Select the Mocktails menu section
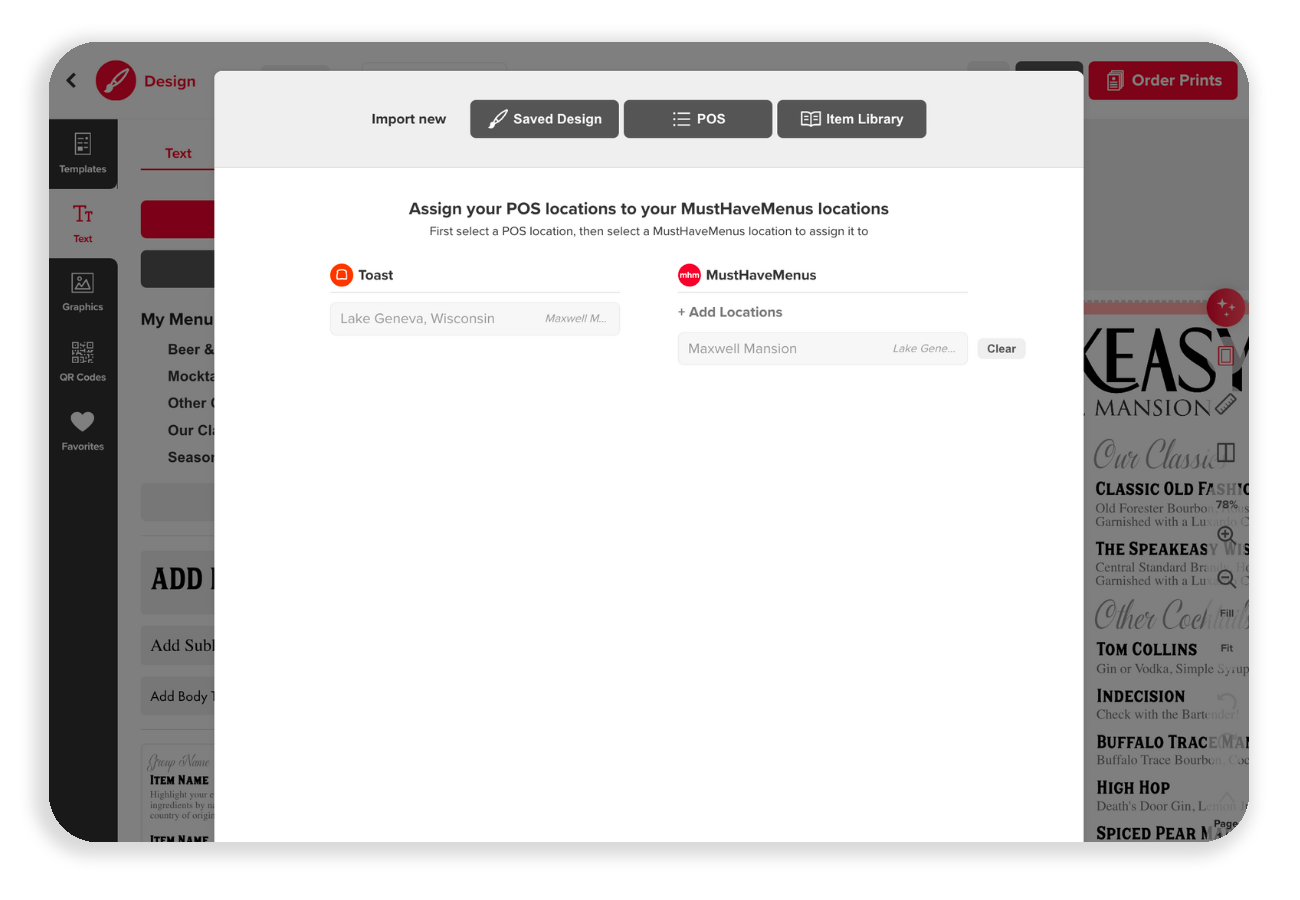Viewport: 1300px width, 900px height. 191,377
